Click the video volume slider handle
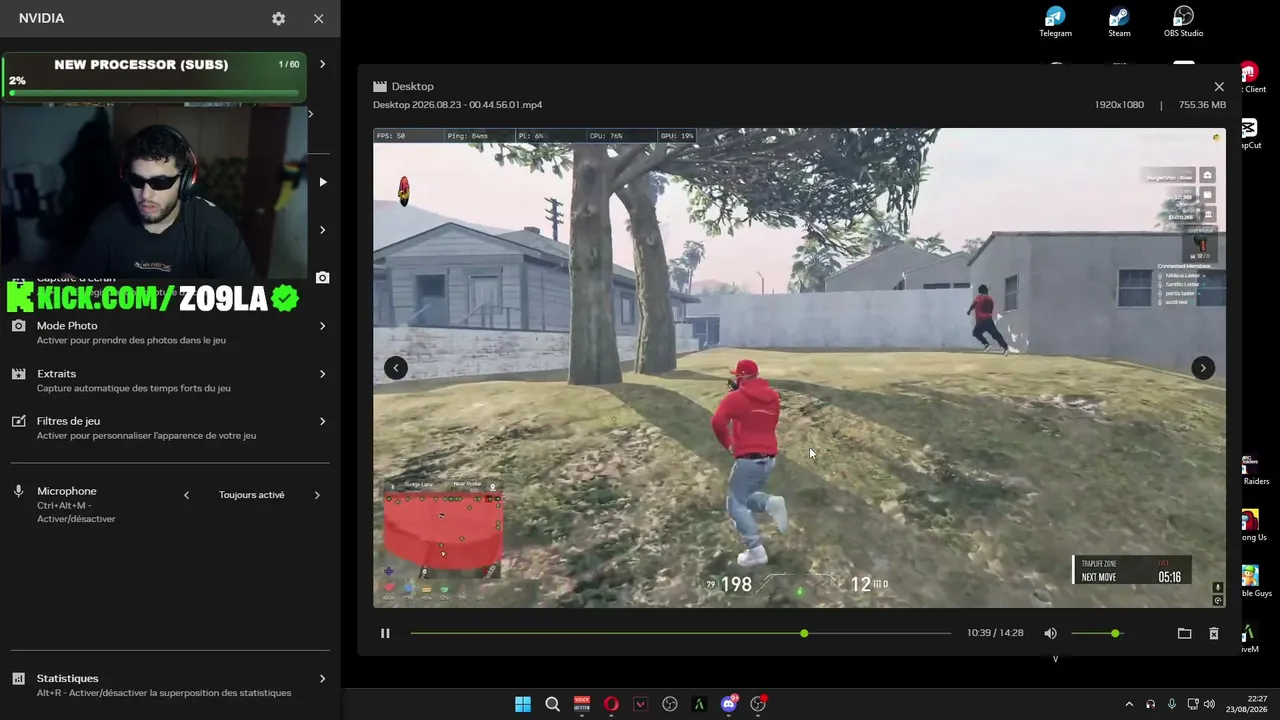The image size is (1280, 720). pyautogui.click(x=1115, y=633)
